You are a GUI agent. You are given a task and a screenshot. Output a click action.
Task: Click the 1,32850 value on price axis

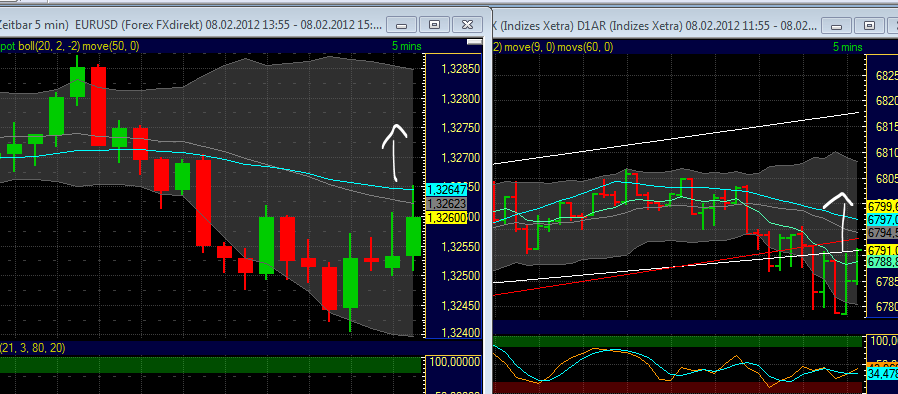coord(461,69)
